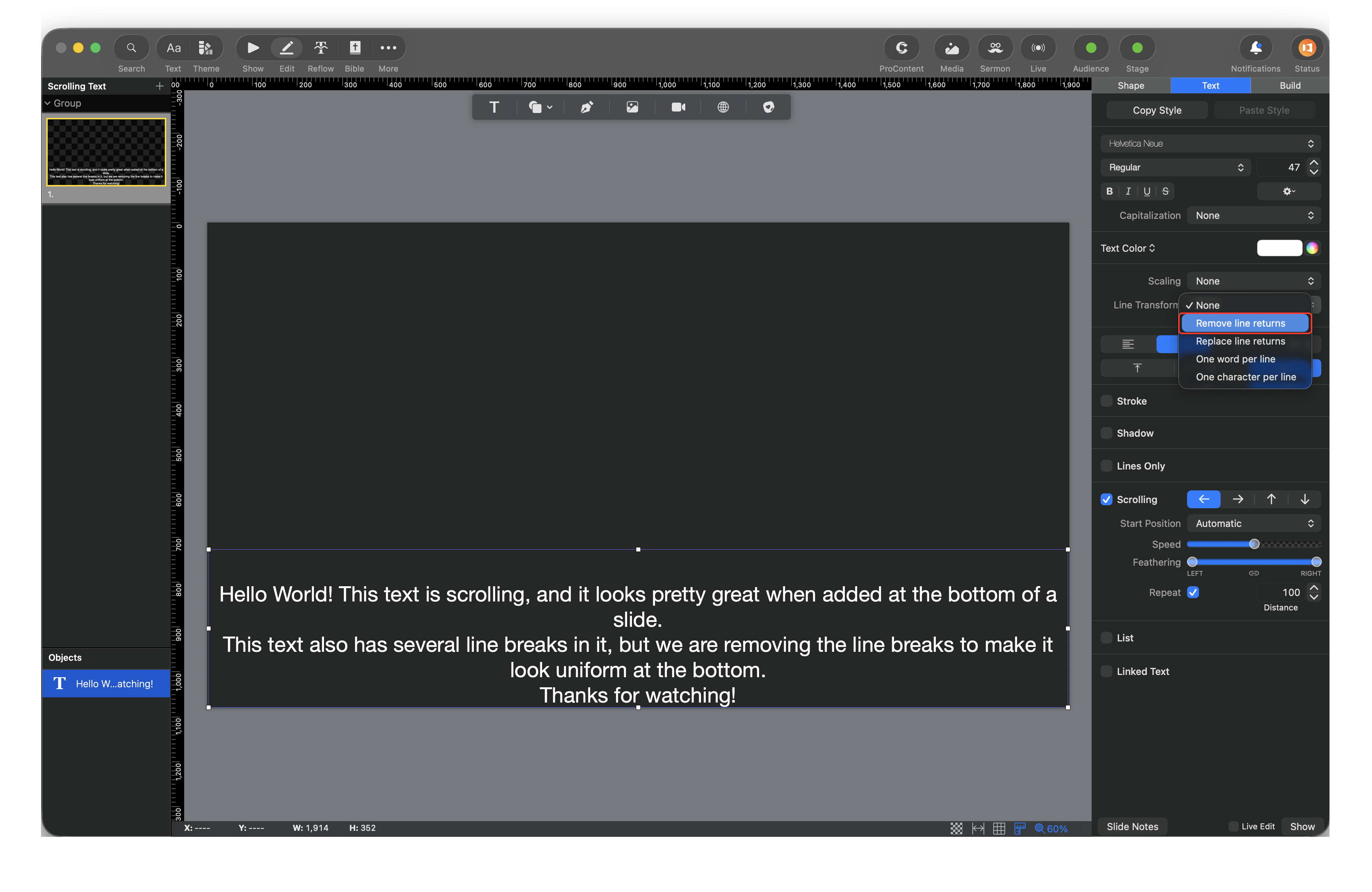Click the Copy Style button
Viewport: 1372px width, 892px height.
1157,110
